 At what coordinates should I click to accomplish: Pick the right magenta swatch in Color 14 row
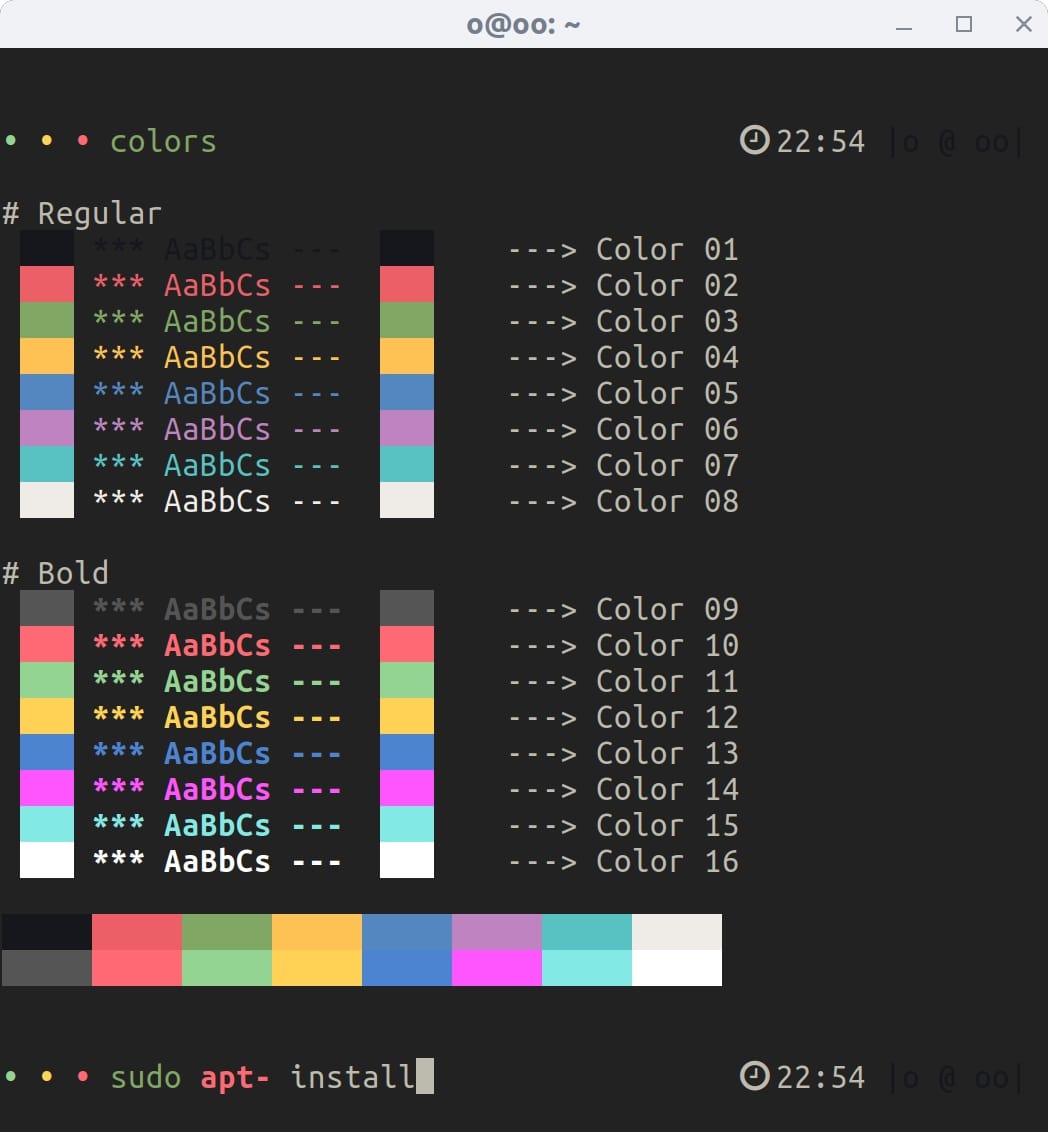tap(407, 789)
